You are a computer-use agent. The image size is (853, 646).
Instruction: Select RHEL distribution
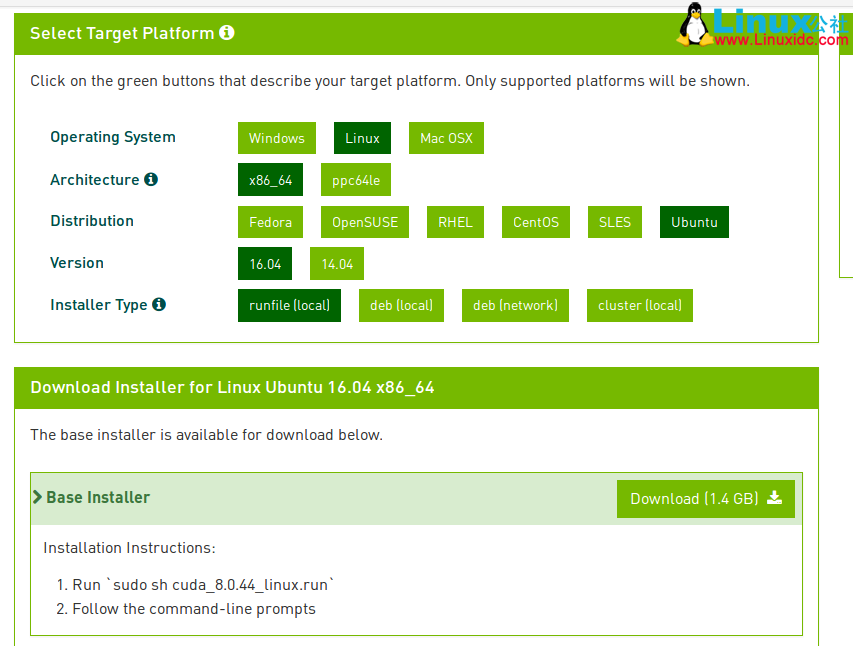coord(455,222)
